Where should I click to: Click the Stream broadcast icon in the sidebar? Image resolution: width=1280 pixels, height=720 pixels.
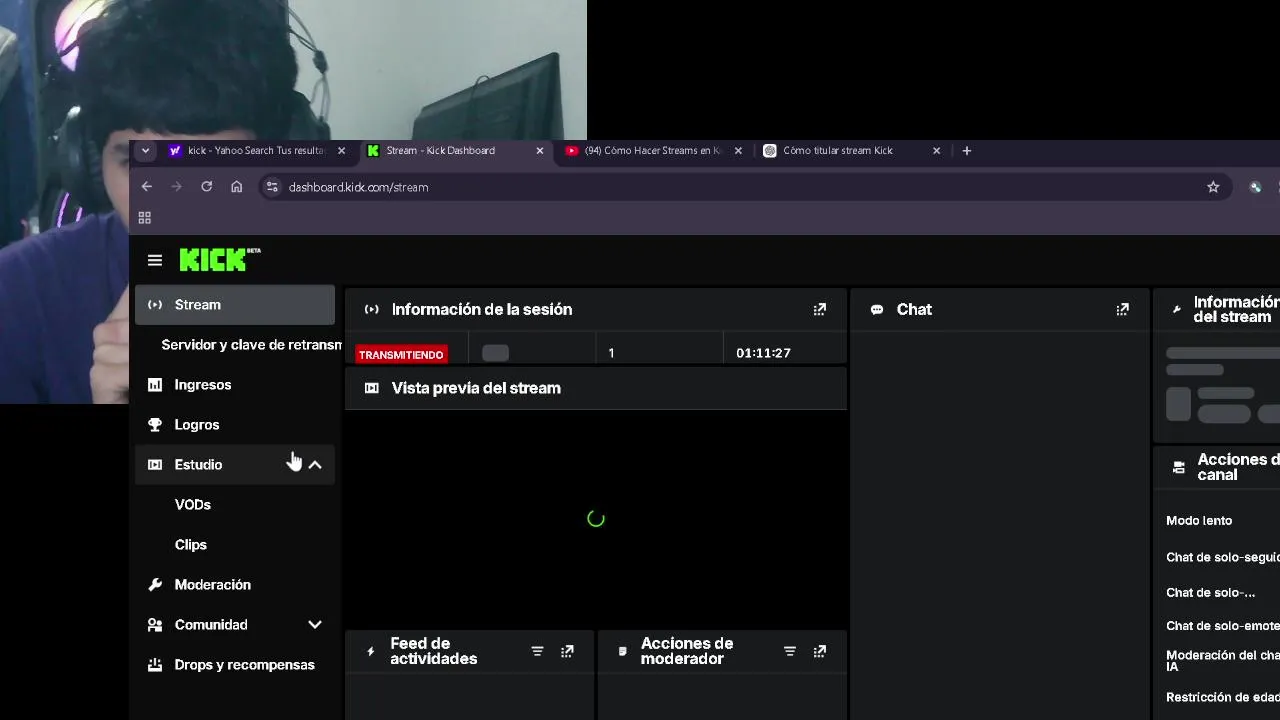155,305
